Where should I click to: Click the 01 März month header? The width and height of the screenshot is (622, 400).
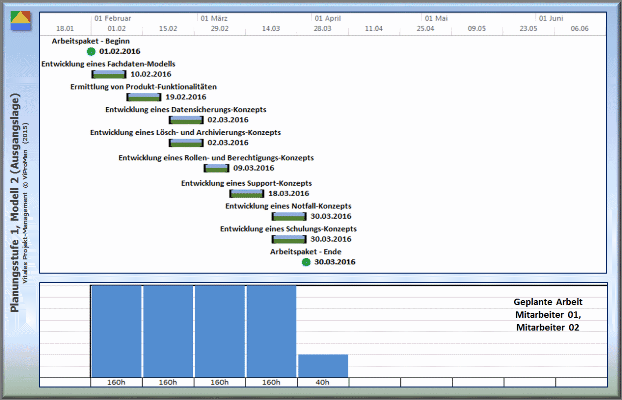point(218,18)
